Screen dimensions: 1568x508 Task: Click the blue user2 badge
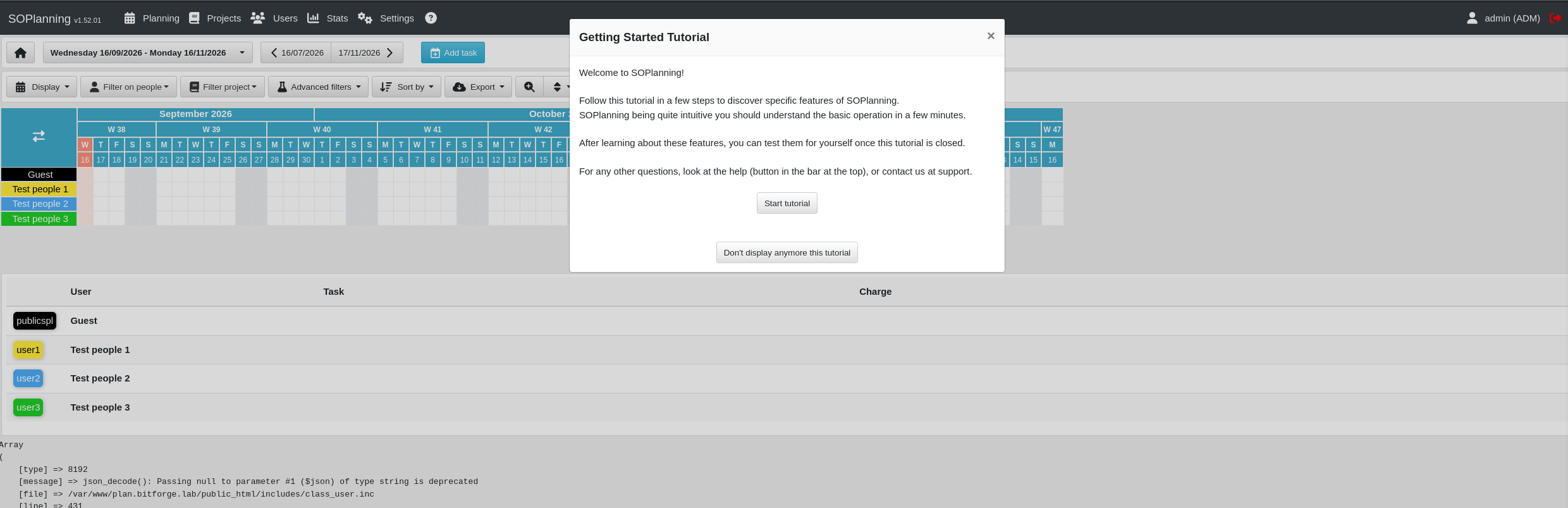tap(28, 378)
